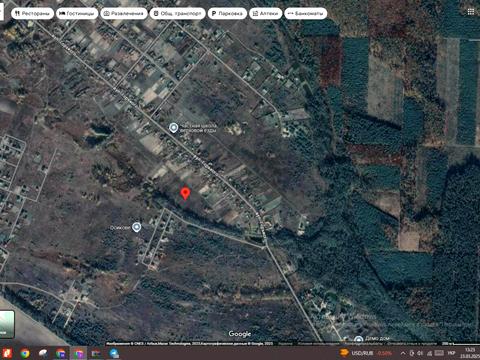The height and width of the screenshot is (360, 480).
Task: Filter map by Рестораны chip
Action: (32, 13)
